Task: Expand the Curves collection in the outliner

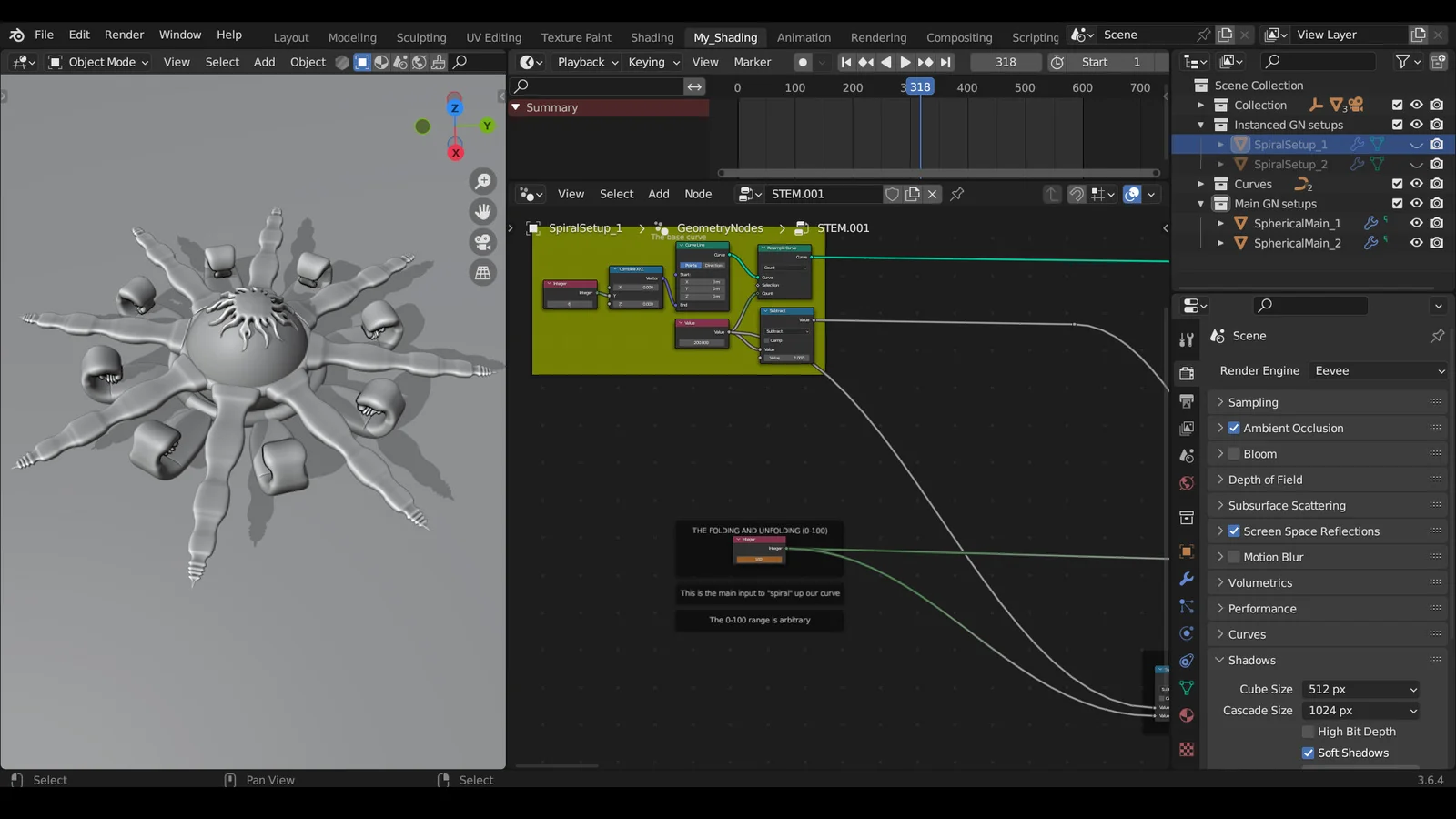Action: 1203,184
